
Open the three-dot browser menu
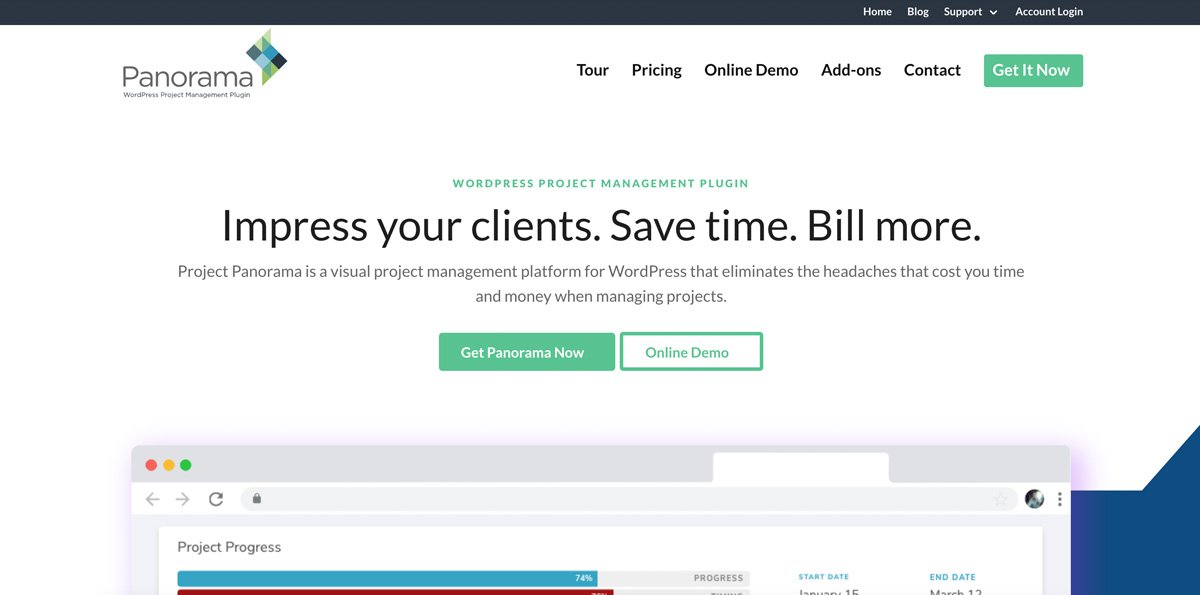[1059, 499]
